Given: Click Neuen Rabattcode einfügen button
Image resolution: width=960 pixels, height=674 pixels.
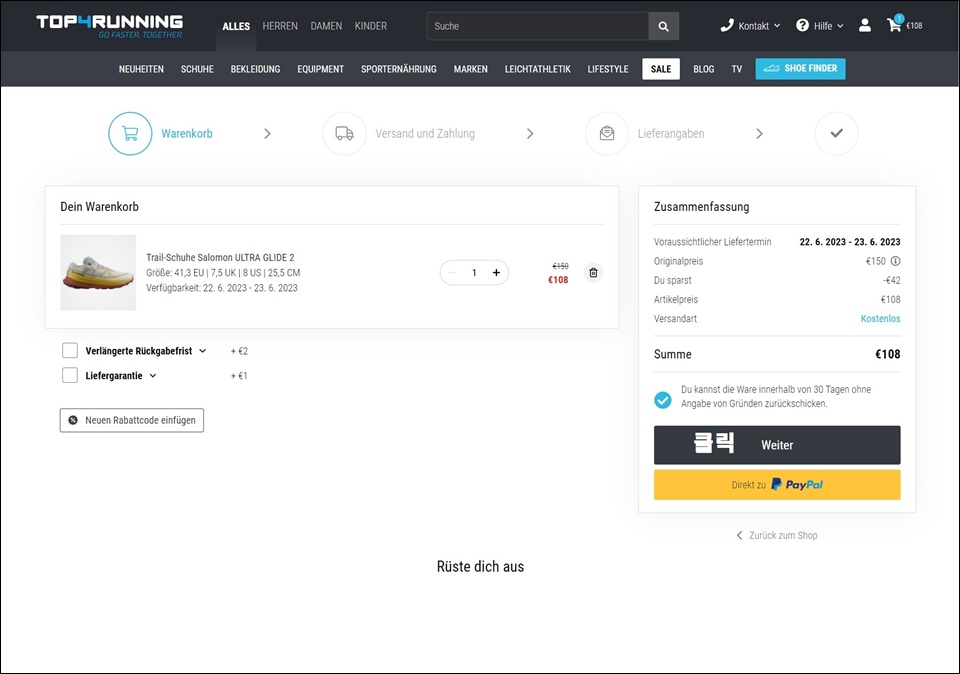Looking at the screenshot, I should coord(132,420).
